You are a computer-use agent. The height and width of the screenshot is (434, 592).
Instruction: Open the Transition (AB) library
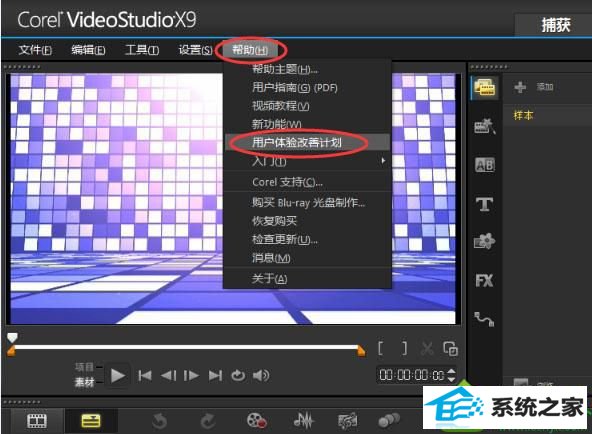point(484,165)
